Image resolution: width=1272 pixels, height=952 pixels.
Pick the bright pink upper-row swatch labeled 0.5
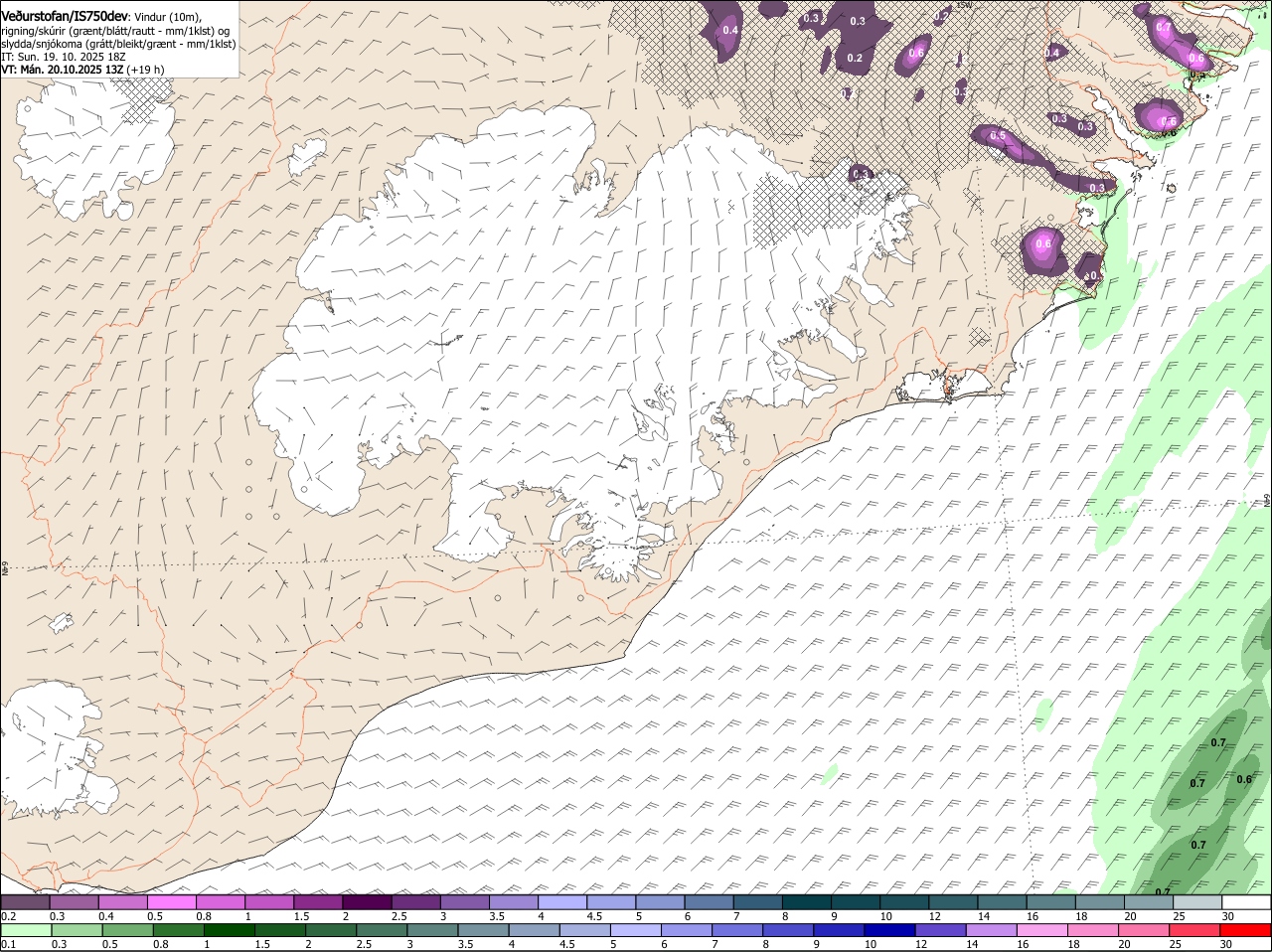click(172, 902)
